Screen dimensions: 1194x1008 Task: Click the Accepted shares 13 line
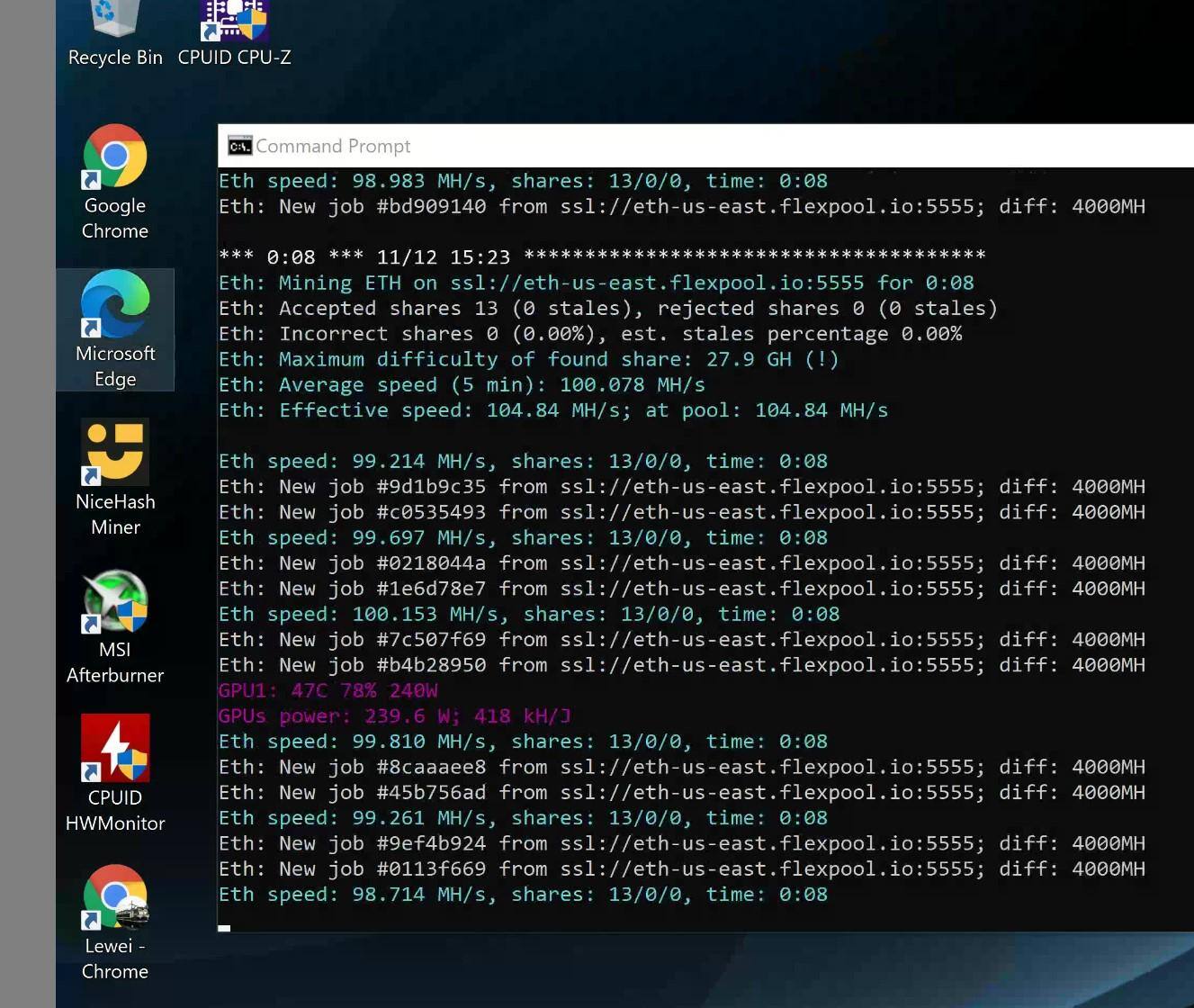point(607,309)
